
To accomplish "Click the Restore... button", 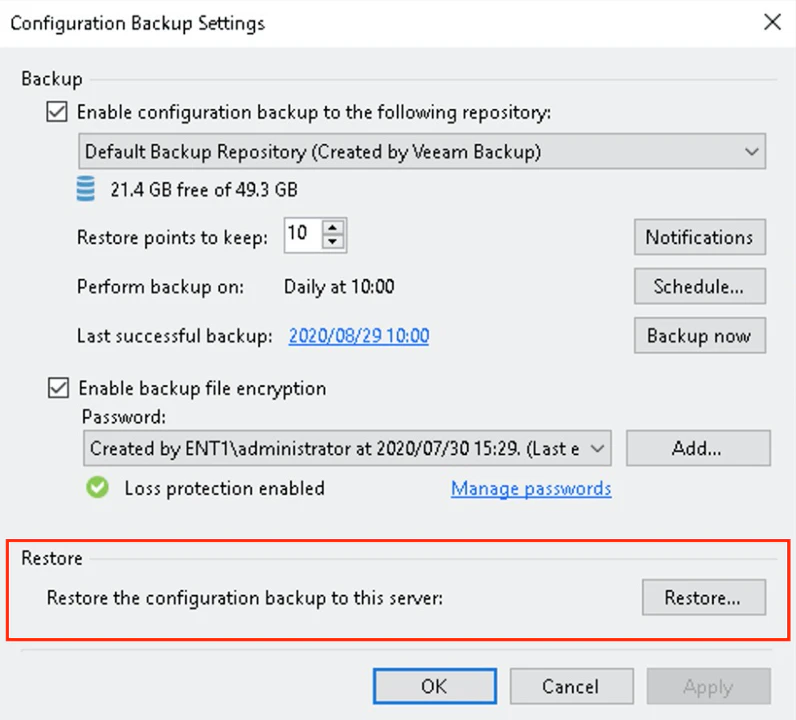I will click(704, 598).
